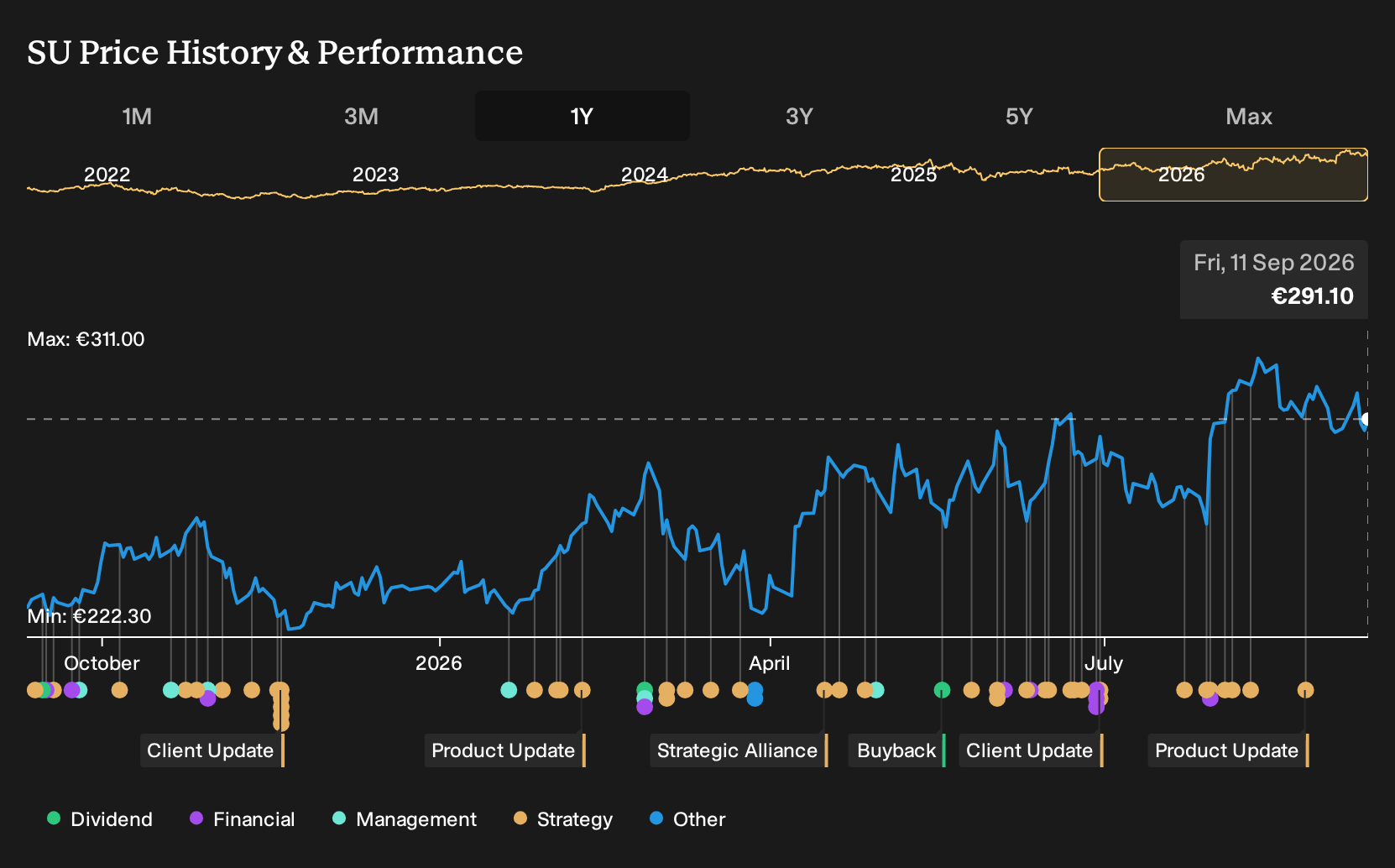This screenshot has height=868, width=1395.
Task: Toggle the Financial legend filter
Action: click(x=243, y=819)
